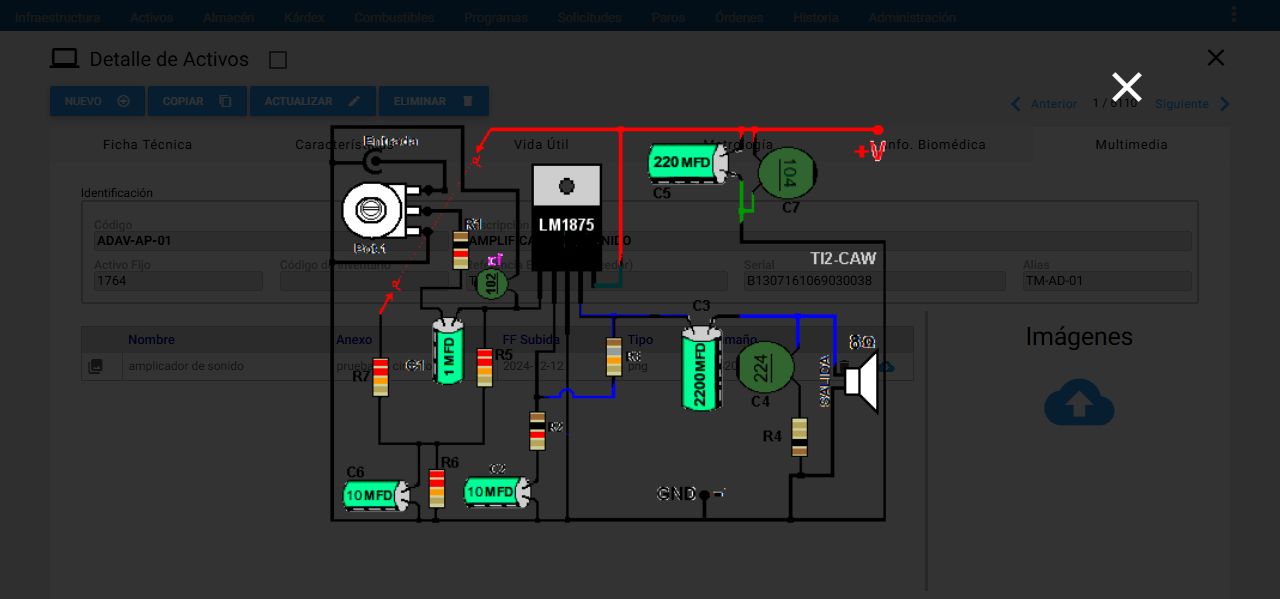Click cloud upload icon under Imágenes
Viewport: 1280px width, 599px height.
tap(1079, 403)
